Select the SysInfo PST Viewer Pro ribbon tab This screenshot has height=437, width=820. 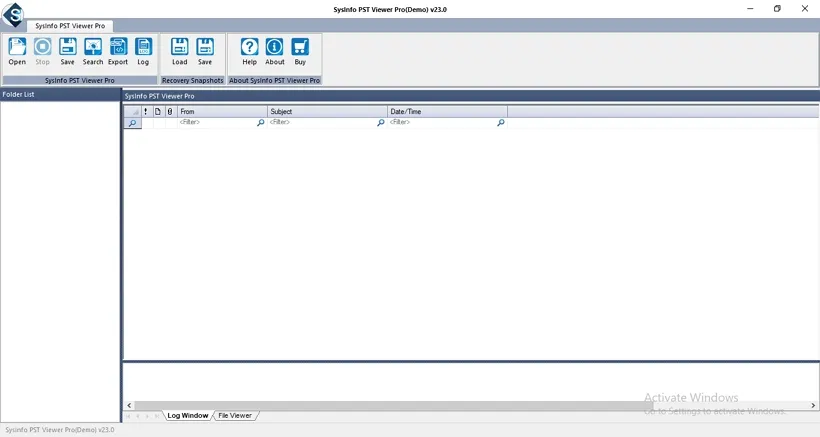click(70, 26)
